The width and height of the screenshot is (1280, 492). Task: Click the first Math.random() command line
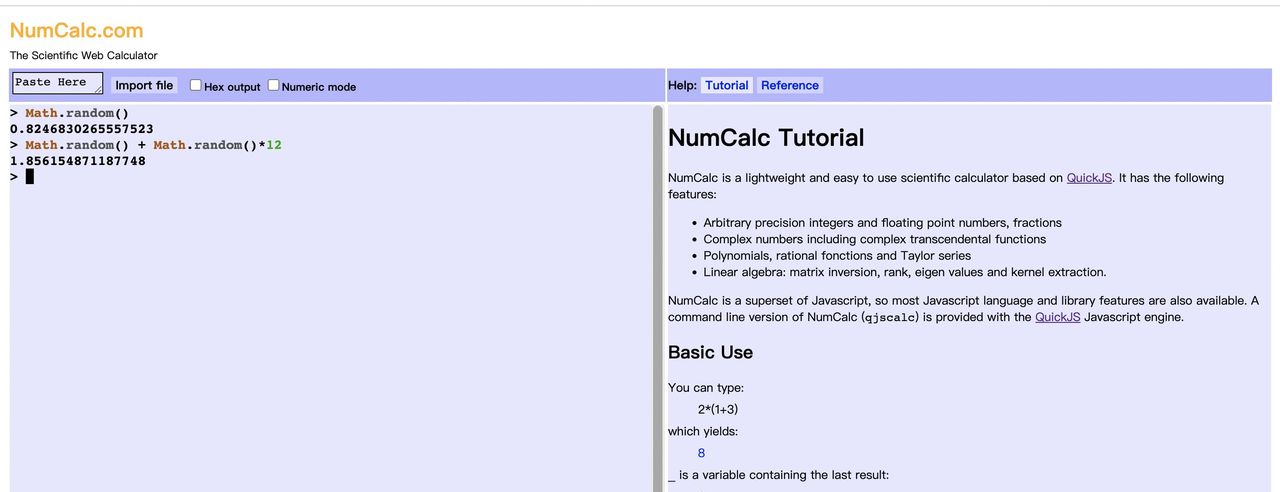tap(77, 113)
